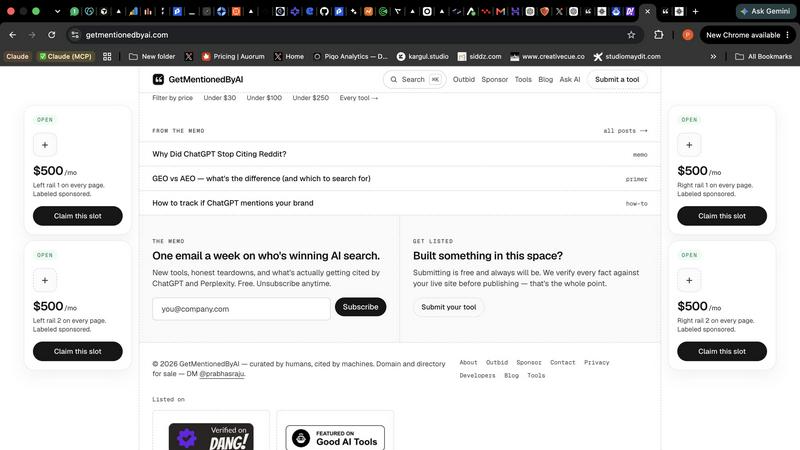Filter tools by Under $250
This screenshot has height=450, width=800.
pos(310,97)
